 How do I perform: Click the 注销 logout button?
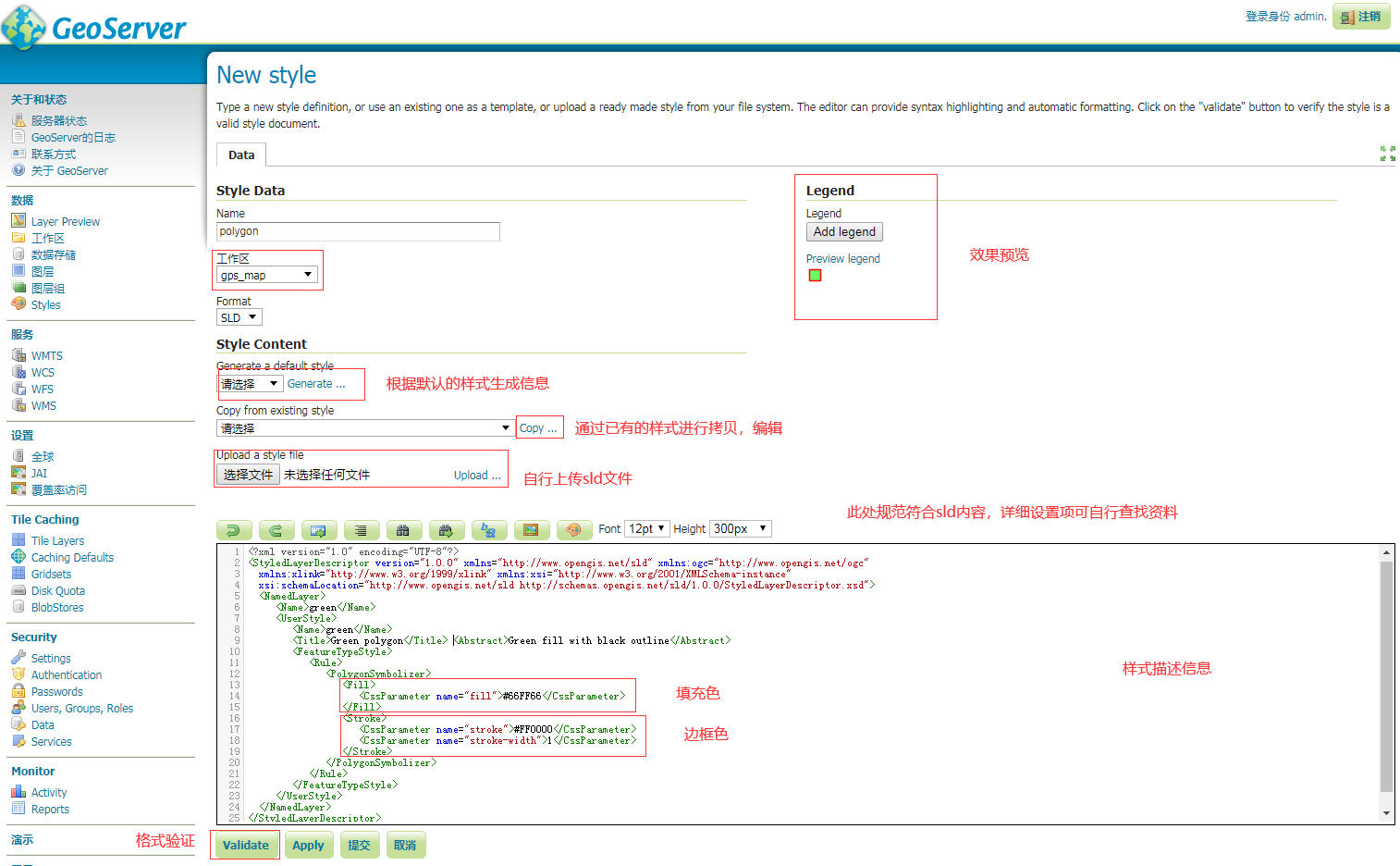click(x=1361, y=17)
